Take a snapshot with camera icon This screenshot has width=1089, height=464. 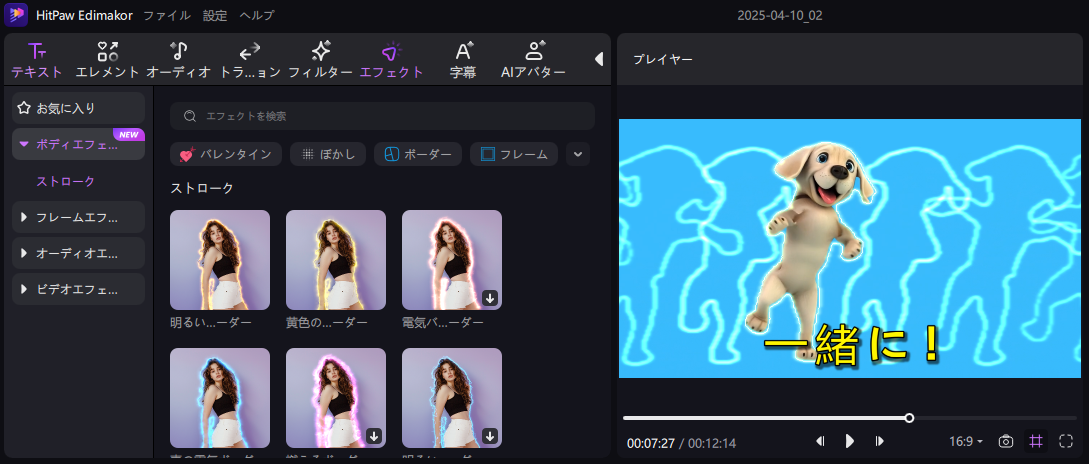coord(1005,441)
